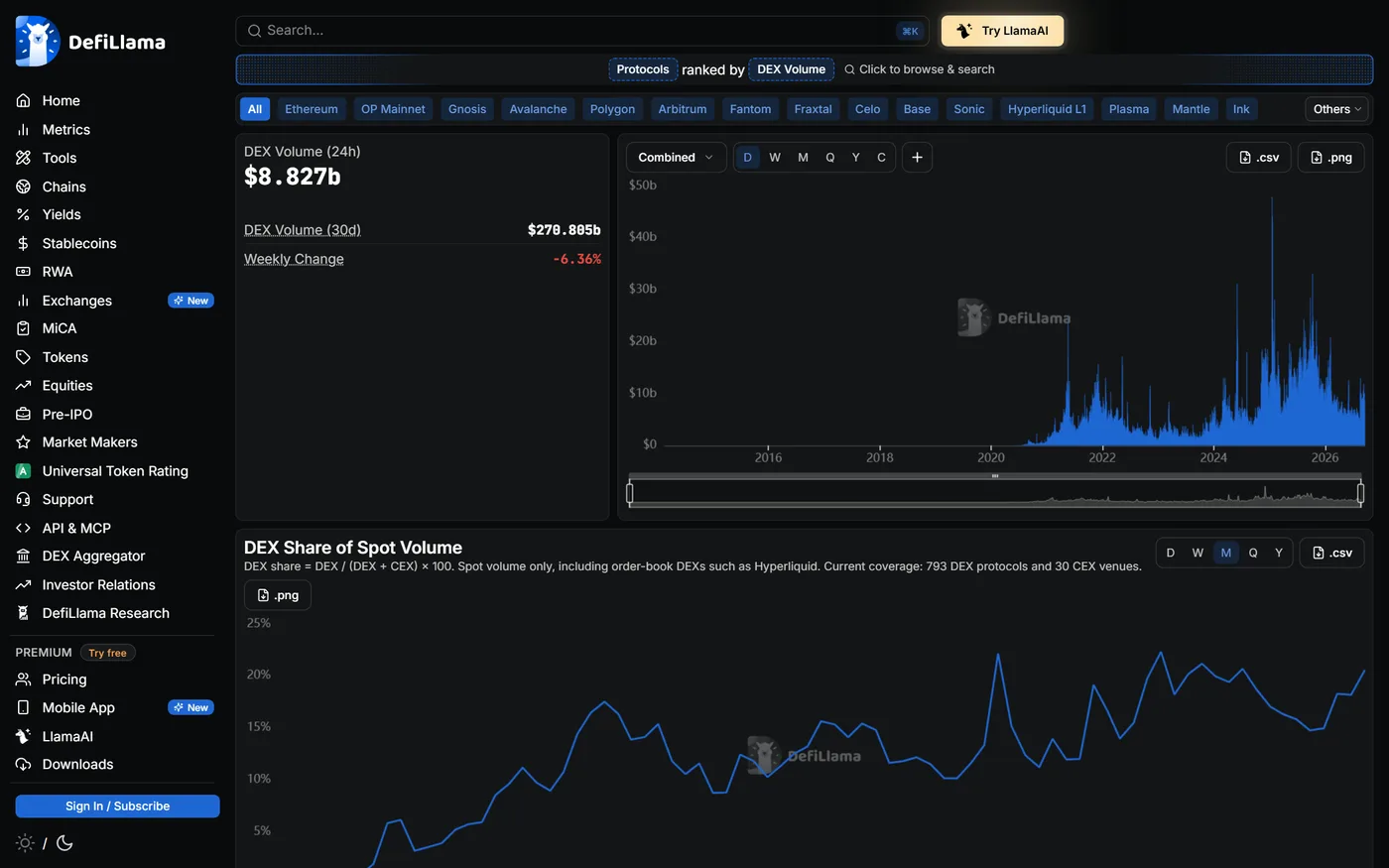Select Monthly interval on DEX Volume chart

tap(803, 158)
